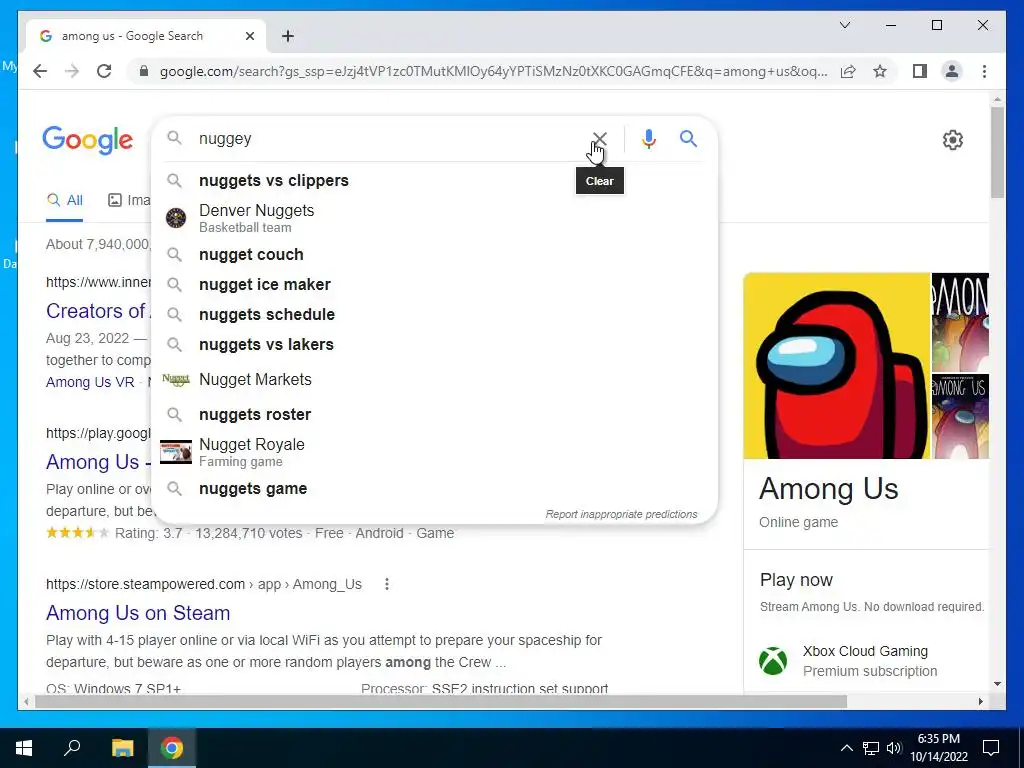Show hidden system tray icons
Screen dimensions: 1024x768
pos(846,748)
